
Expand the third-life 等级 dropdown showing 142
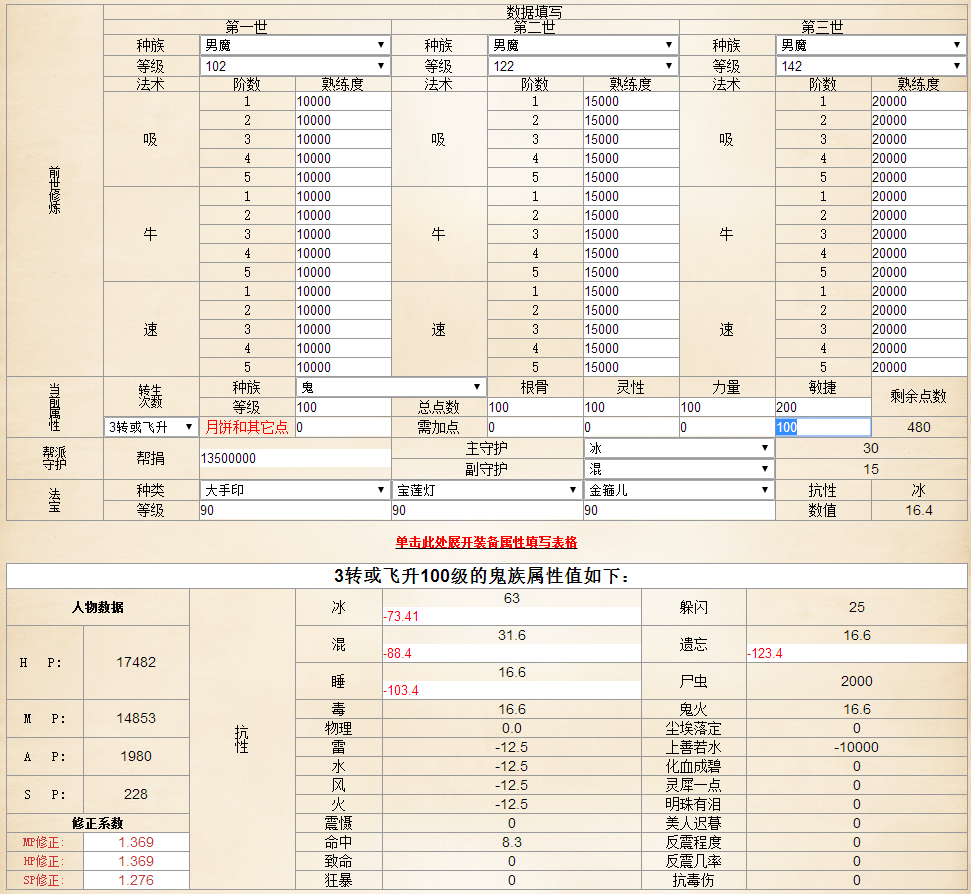point(872,66)
